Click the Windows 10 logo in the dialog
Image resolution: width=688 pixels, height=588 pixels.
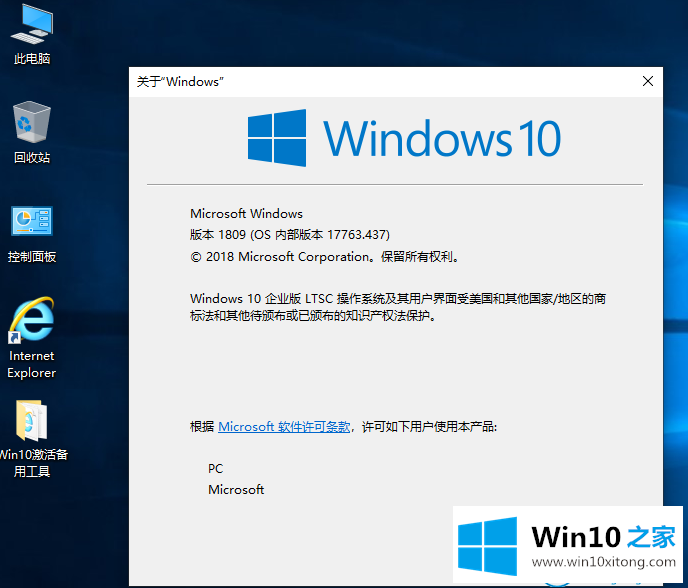click(404, 138)
